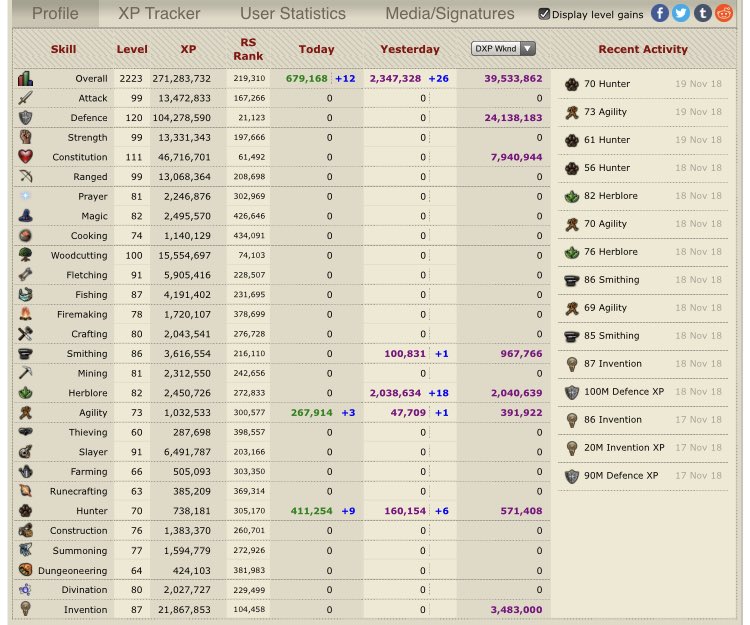Click Hunter today gain 411,254
The image size is (750, 625).
[x=311, y=511]
